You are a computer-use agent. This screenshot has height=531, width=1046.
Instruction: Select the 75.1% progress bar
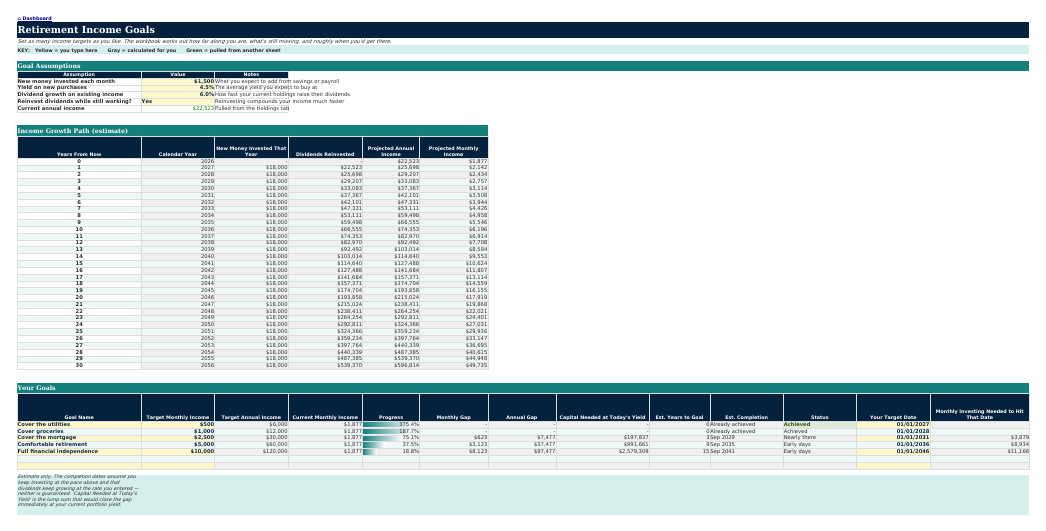pos(391,438)
